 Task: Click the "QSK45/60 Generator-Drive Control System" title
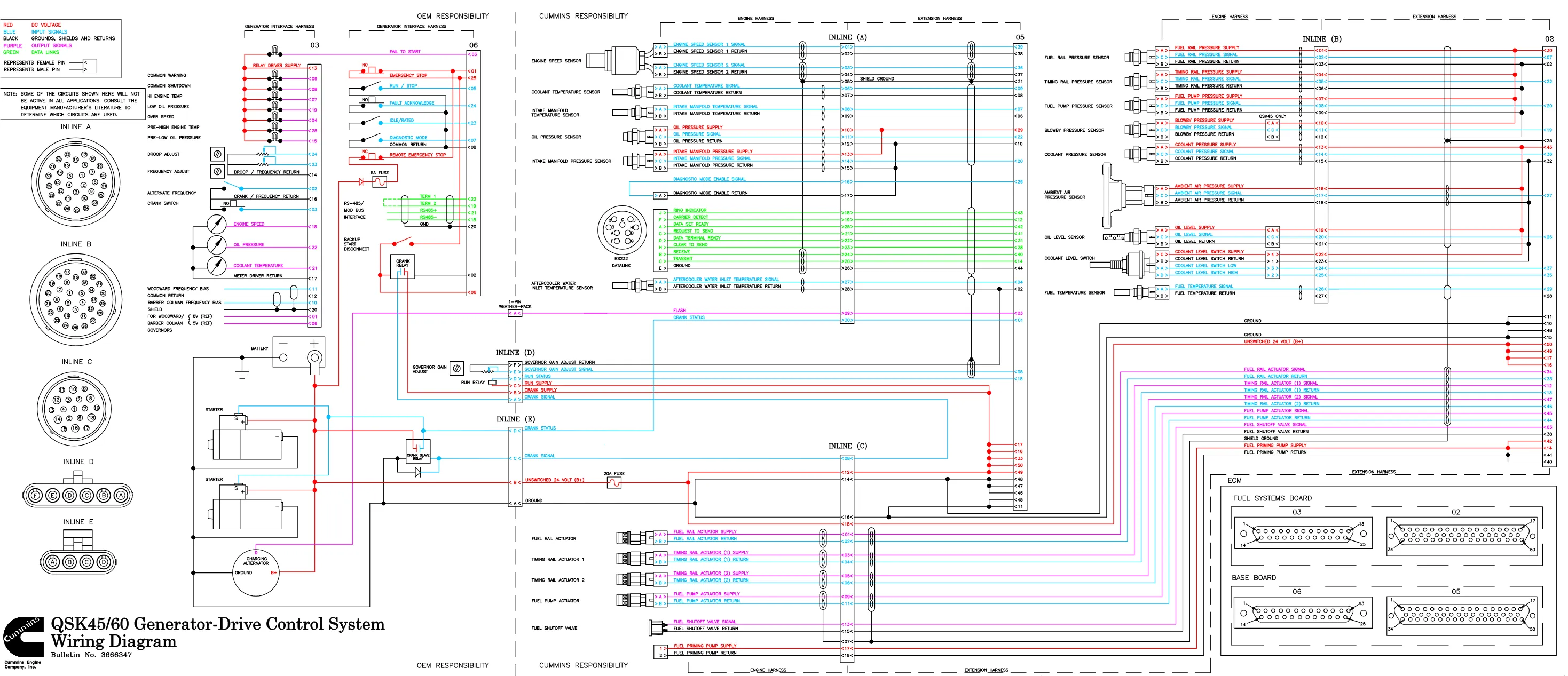pyautogui.click(x=217, y=624)
